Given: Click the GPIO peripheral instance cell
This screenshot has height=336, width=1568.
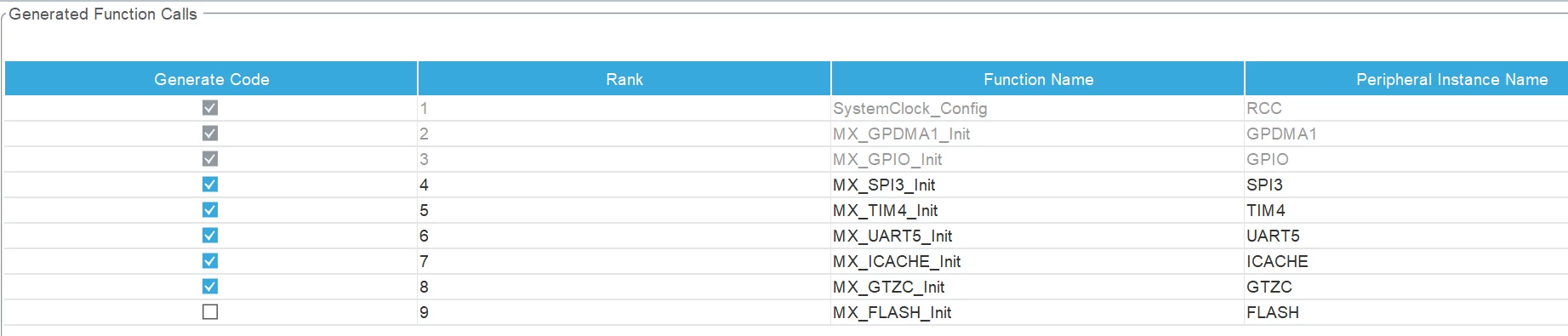Looking at the screenshot, I should [x=1406, y=159].
